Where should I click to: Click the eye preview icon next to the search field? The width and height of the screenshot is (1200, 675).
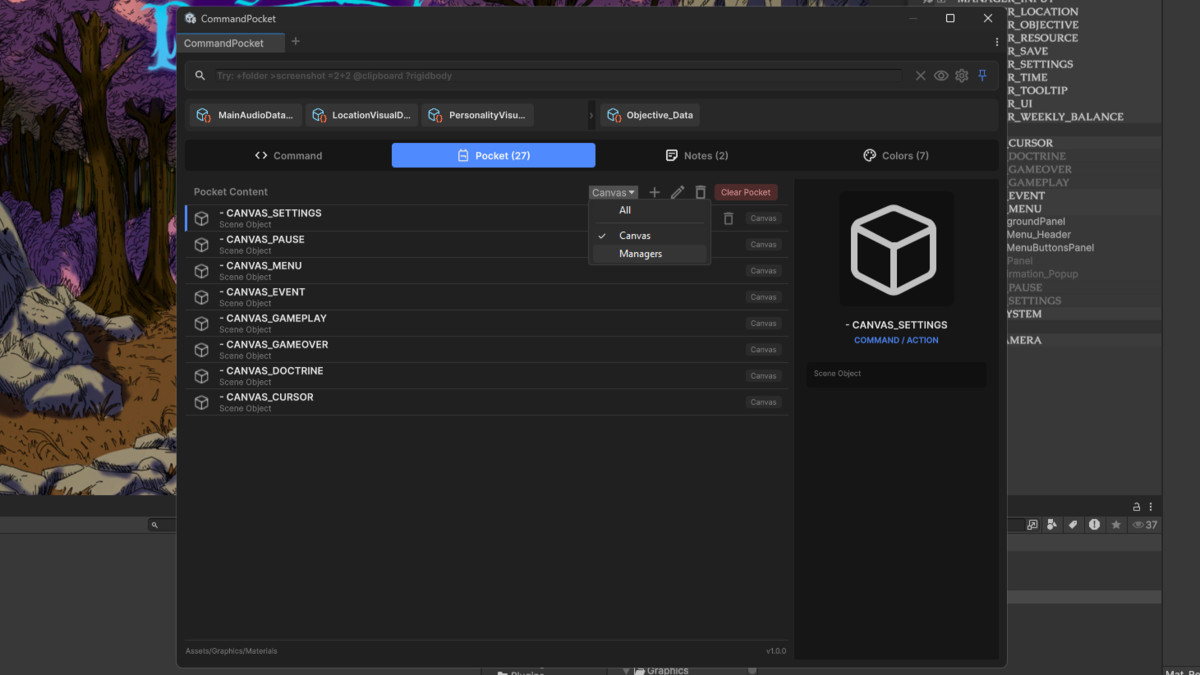point(940,75)
